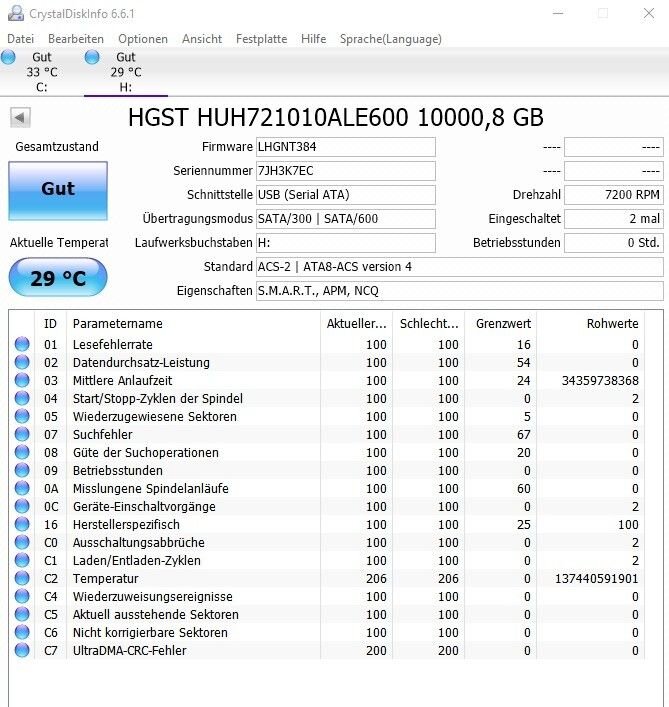Click status orb for Aktuell ausstehende Sektoren
The height and width of the screenshot is (707, 669).
[22, 615]
